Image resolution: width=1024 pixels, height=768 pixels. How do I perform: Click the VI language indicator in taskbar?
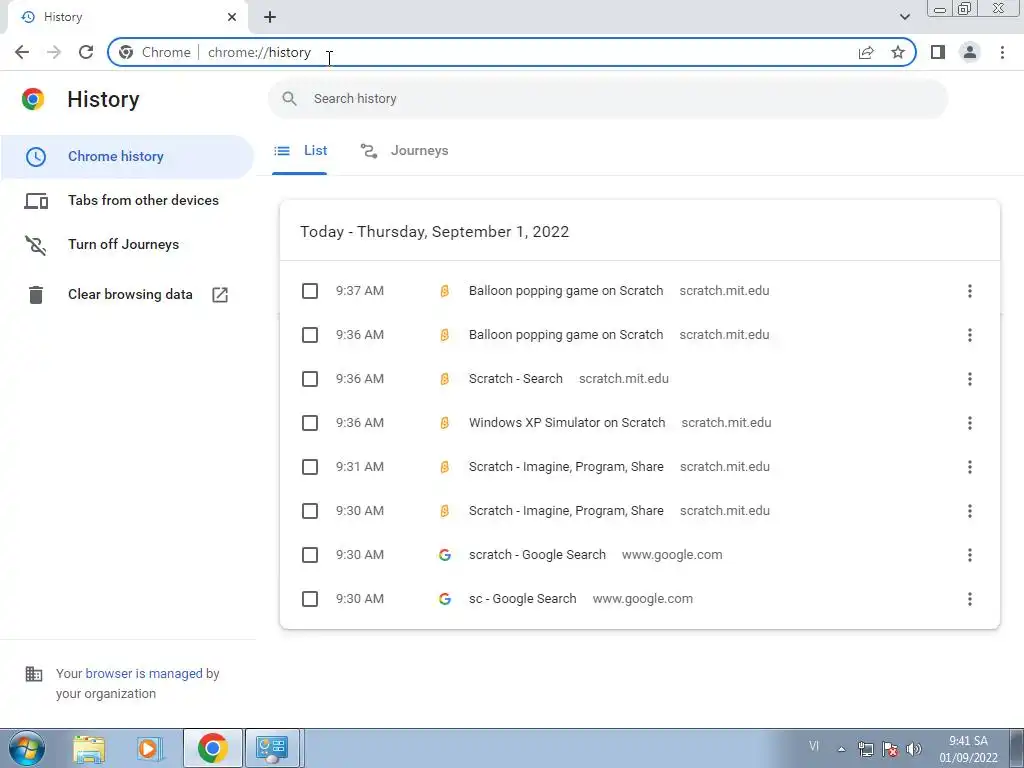(x=814, y=746)
